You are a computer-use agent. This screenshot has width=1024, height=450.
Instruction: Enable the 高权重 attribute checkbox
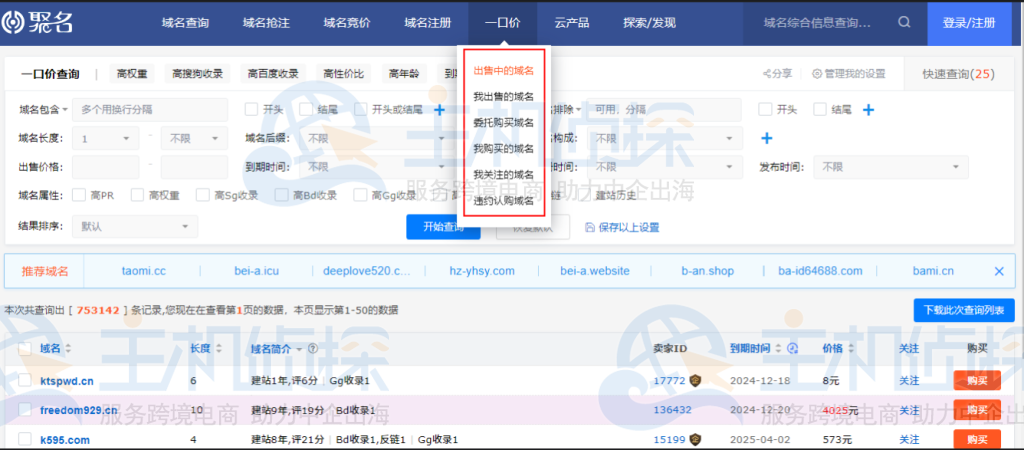(x=137, y=195)
